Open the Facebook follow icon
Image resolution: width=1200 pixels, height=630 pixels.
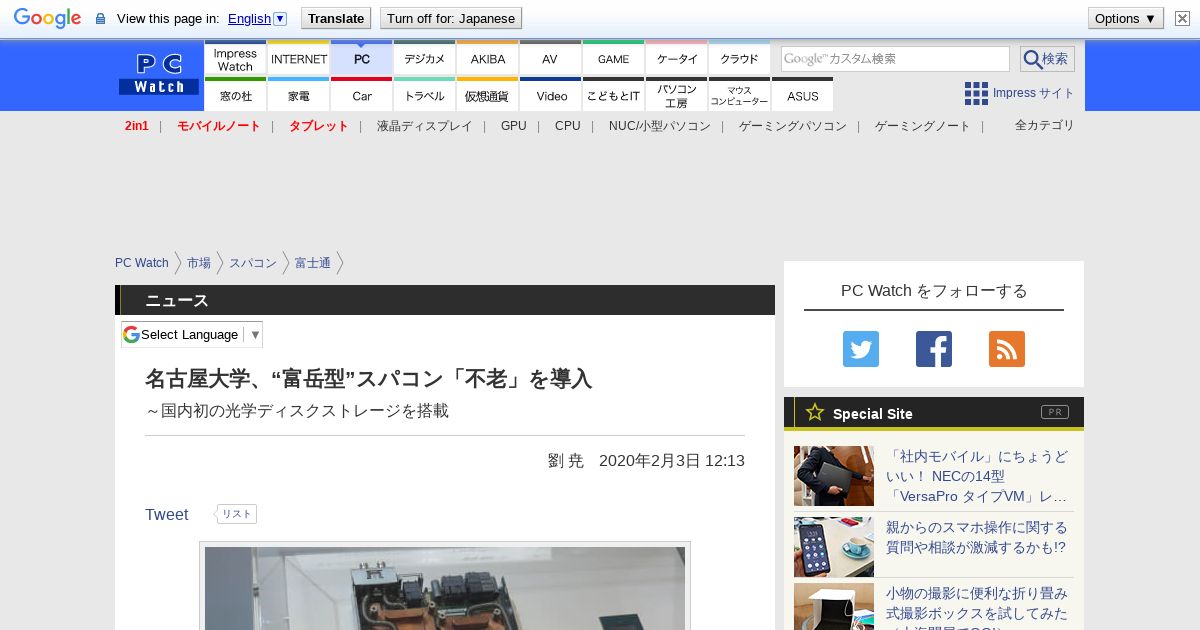934,349
